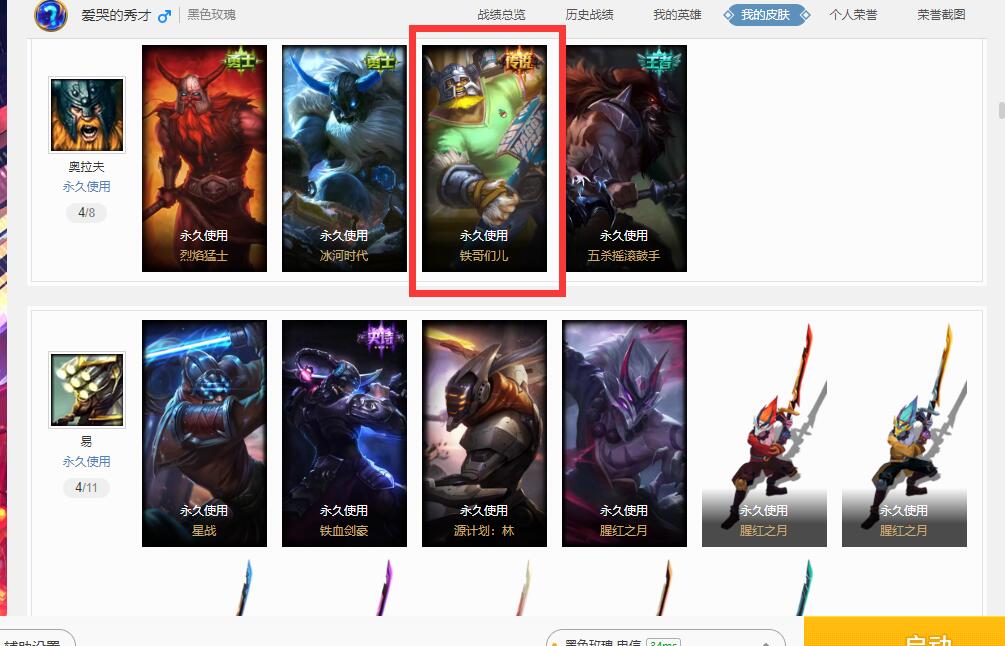
Task: Switch to the 战绩总览 tab
Action: coord(501,15)
